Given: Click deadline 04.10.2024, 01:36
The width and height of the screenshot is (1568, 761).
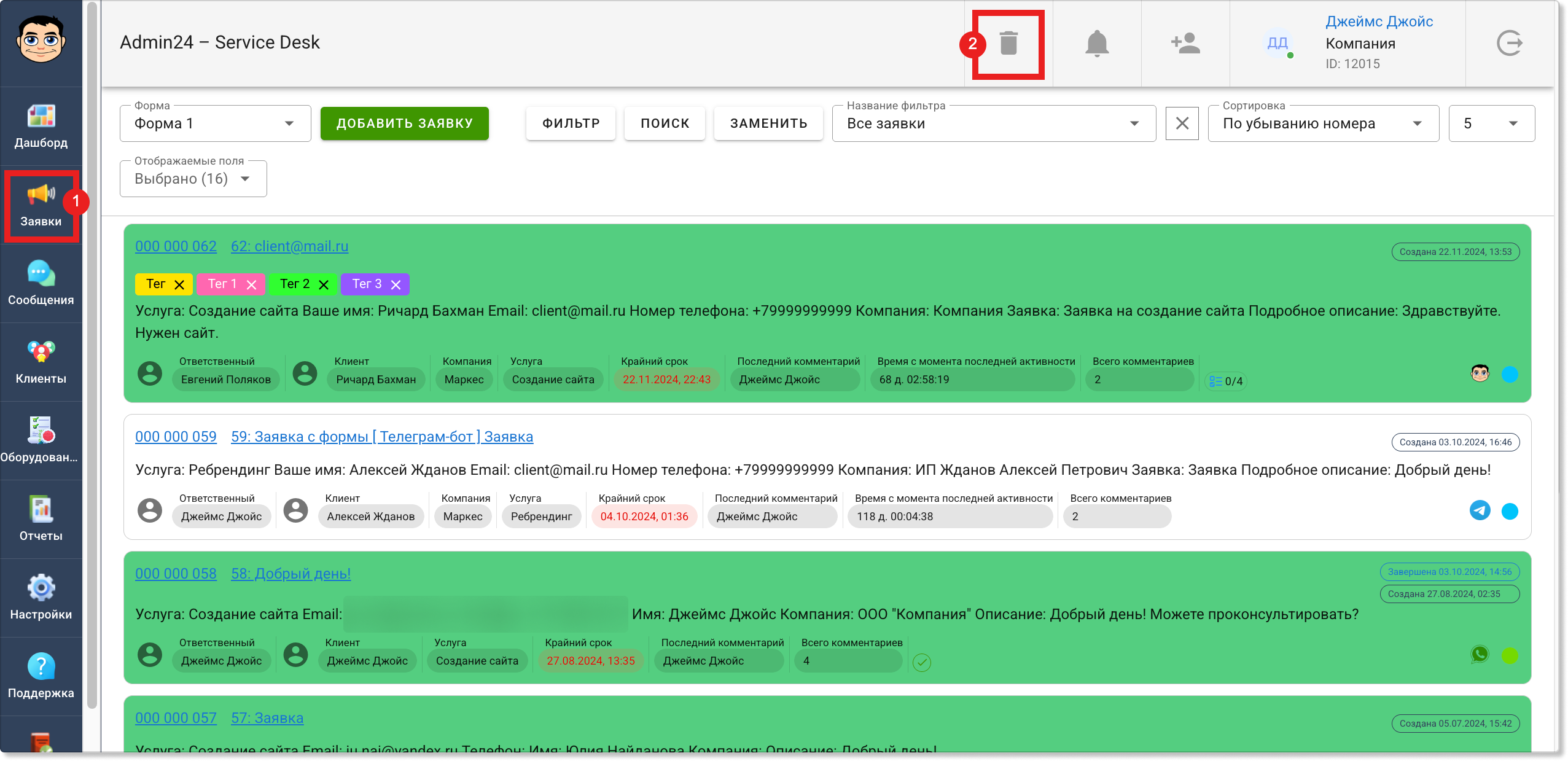Looking at the screenshot, I should pos(644,517).
